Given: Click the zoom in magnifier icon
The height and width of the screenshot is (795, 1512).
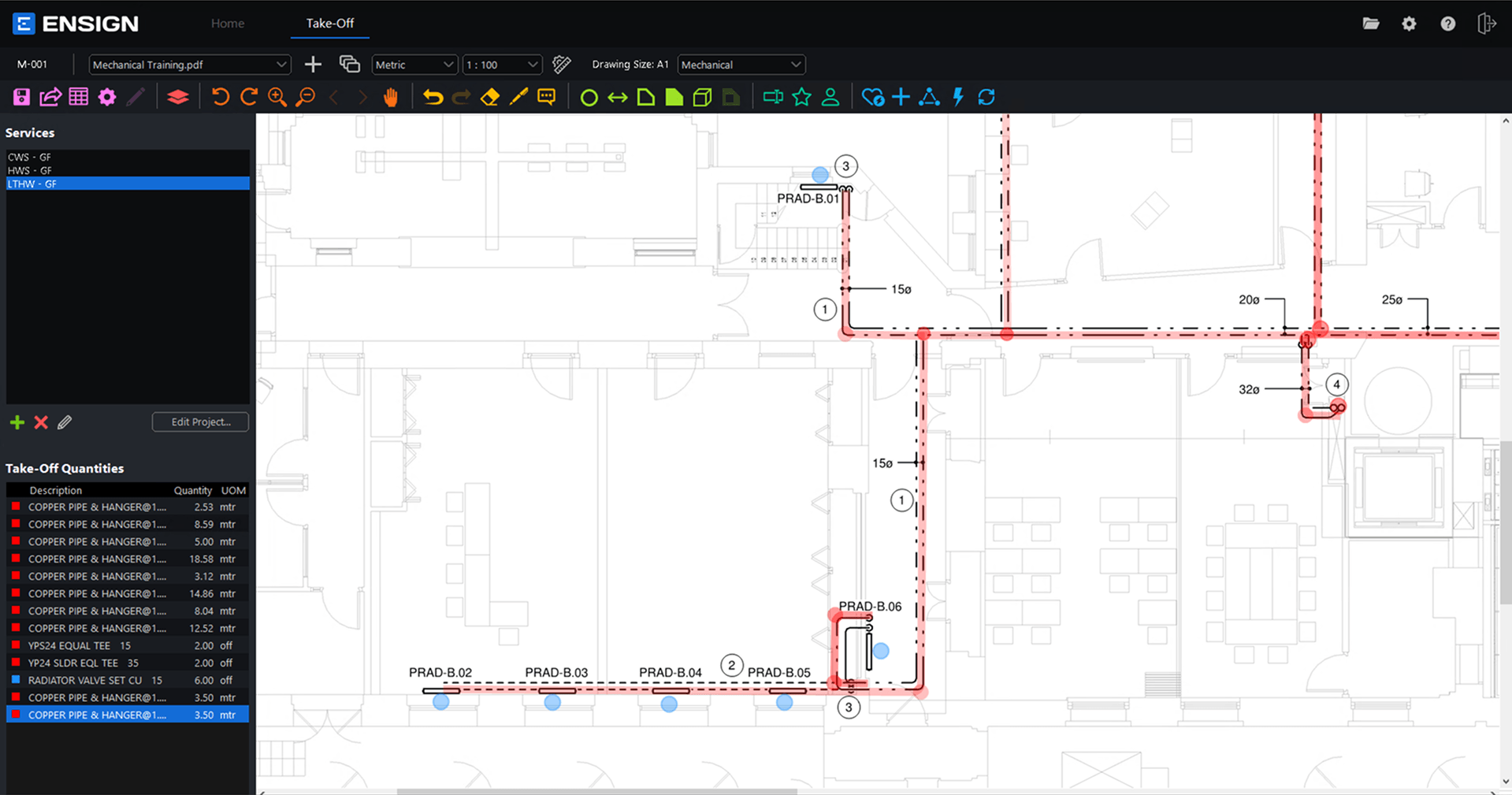Looking at the screenshot, I should click(277, 97).
